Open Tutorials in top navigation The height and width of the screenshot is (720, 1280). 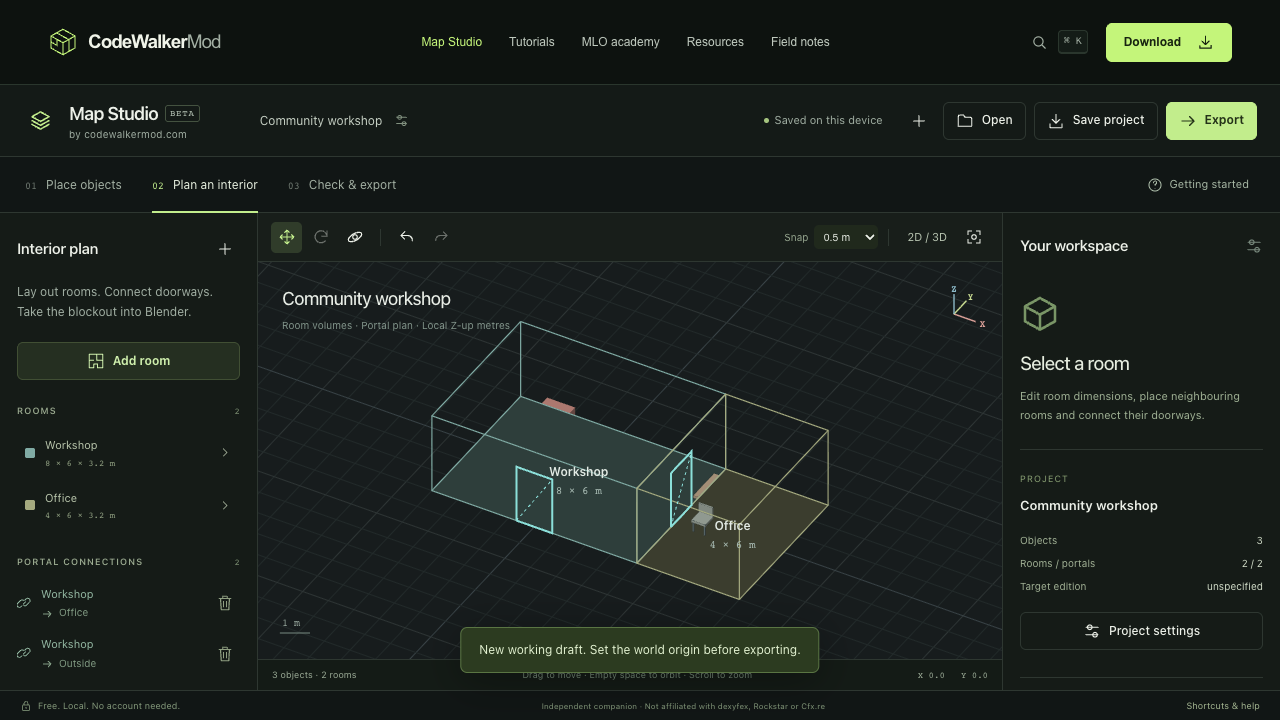coord(532,42)
